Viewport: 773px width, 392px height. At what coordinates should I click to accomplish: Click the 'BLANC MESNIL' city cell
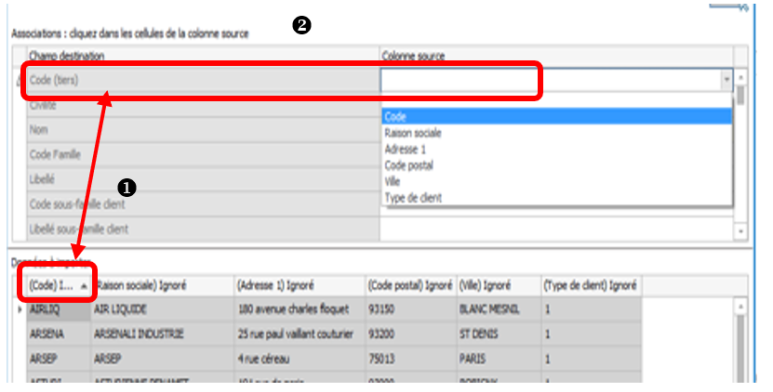coord(499,310)
